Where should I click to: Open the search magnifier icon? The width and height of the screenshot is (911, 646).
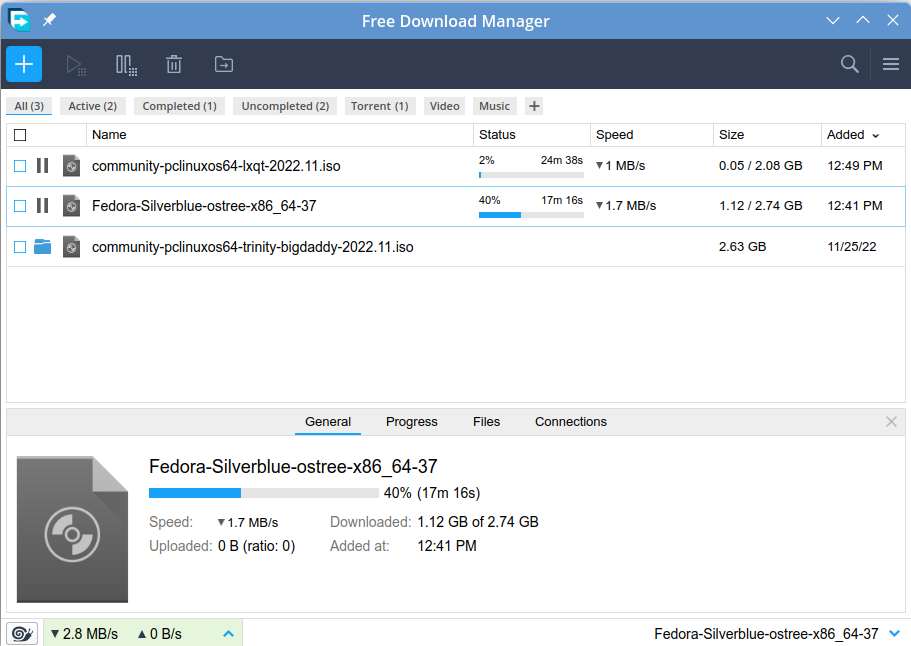click(x=849, y=64)
